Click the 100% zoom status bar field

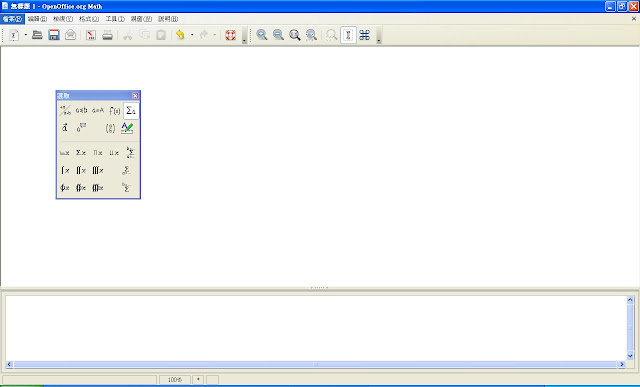pyautogui.click(x=175, y=380)
